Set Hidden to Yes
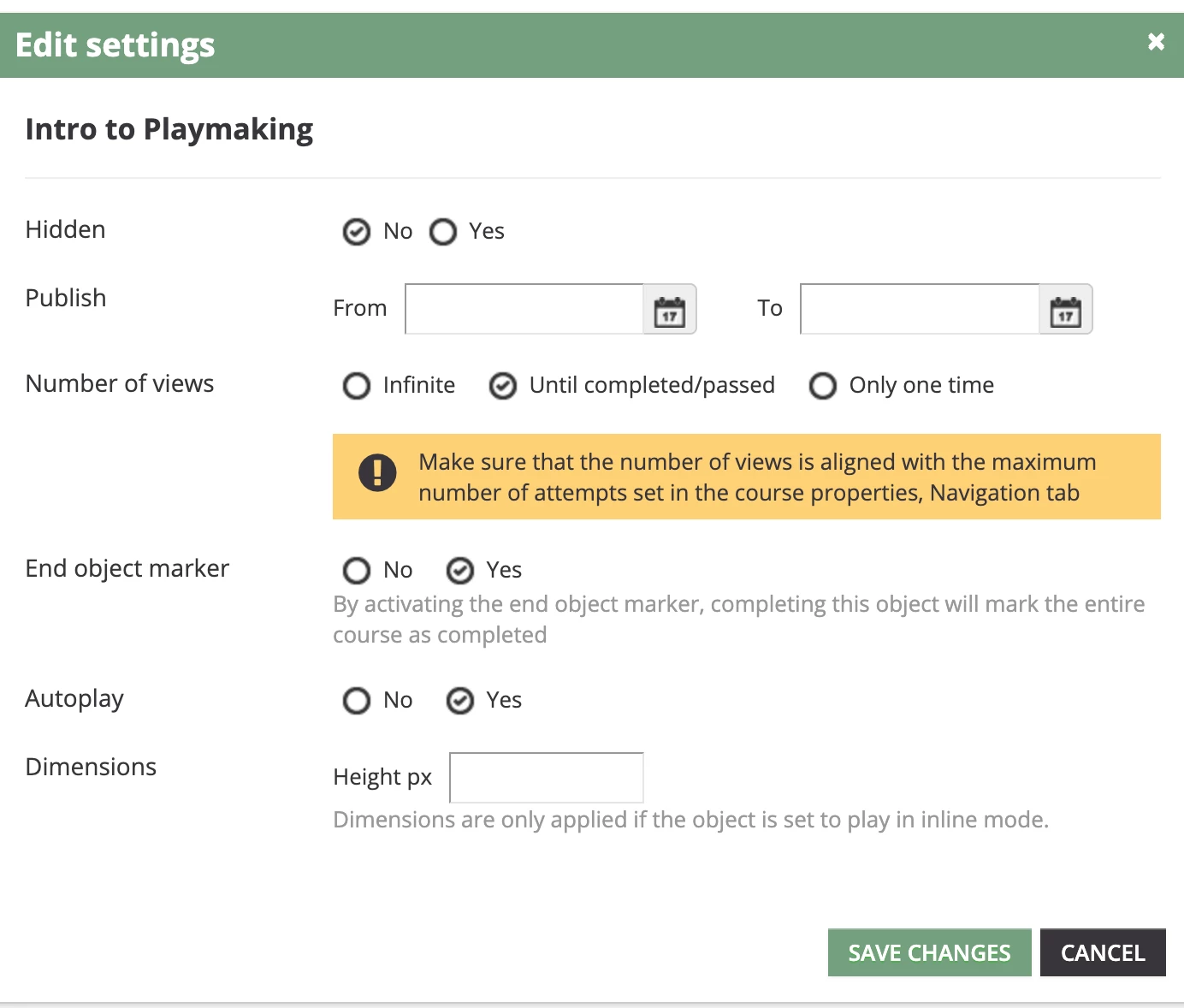 pos(443,232)
